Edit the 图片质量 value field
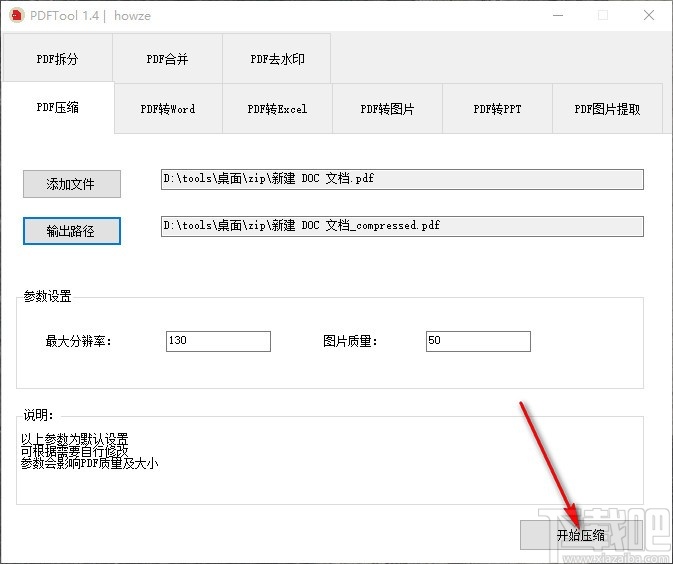The height and width of the screenshot is (564, 673). (478, 341)
